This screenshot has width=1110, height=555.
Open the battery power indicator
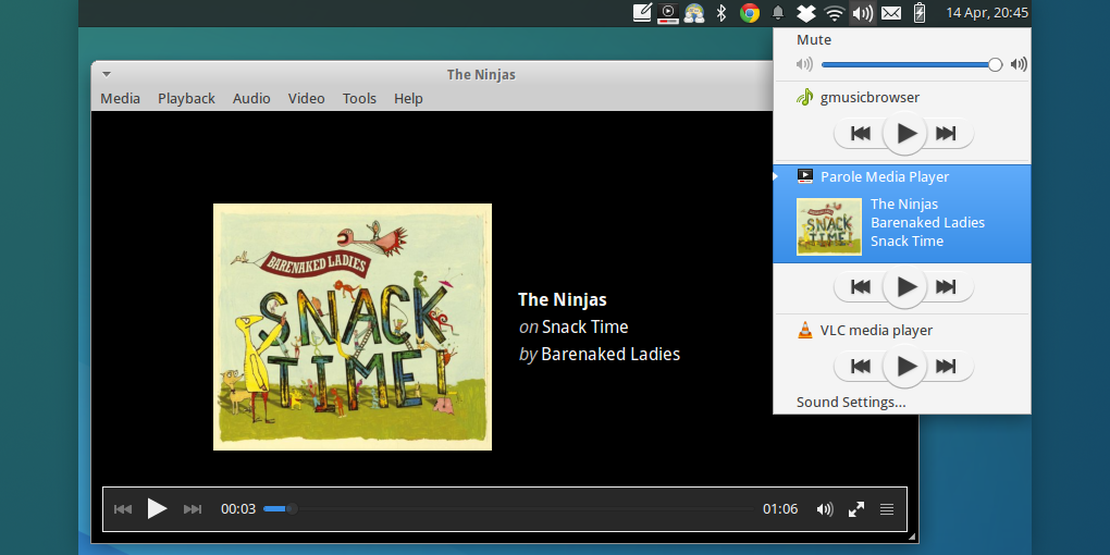pyautogui.click(x=920, y=13)
